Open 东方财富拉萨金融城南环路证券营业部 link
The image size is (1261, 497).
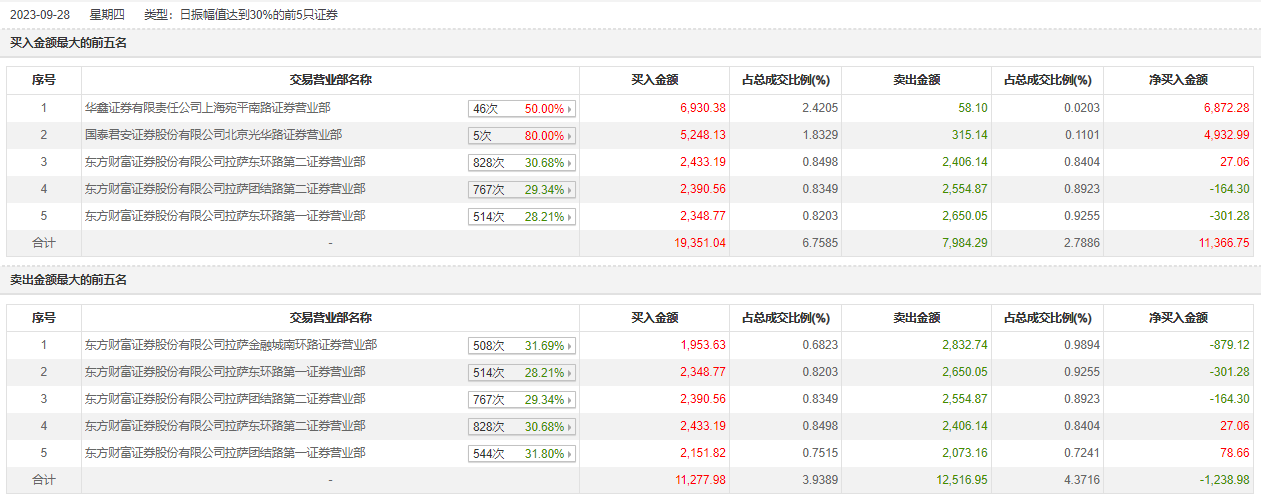pyautogui.click(x=231, y=345)
